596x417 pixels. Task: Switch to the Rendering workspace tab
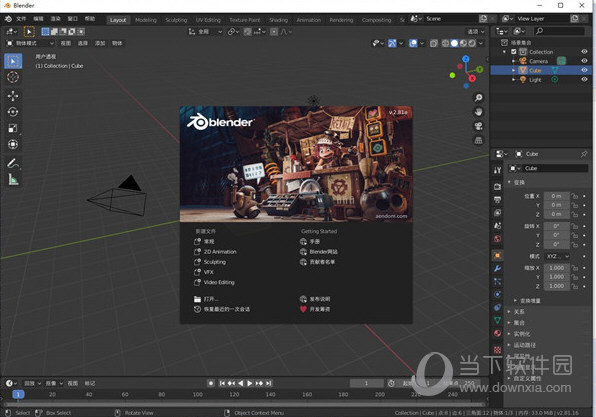pyautogui.click(x=341, y=20)
